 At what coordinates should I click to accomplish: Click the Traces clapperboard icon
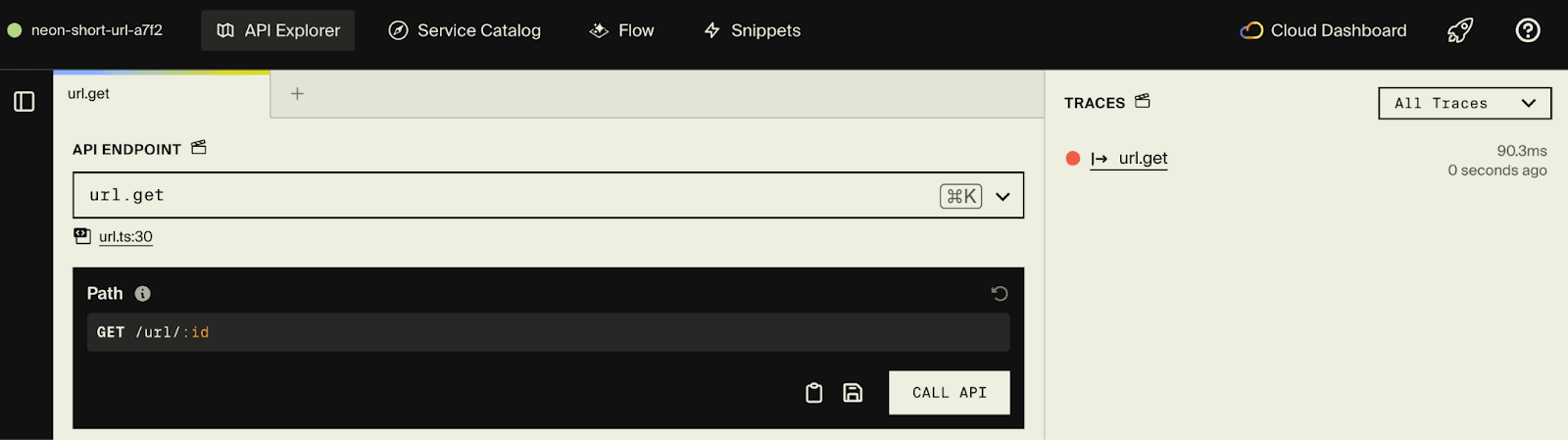[x=1143, y=101]
